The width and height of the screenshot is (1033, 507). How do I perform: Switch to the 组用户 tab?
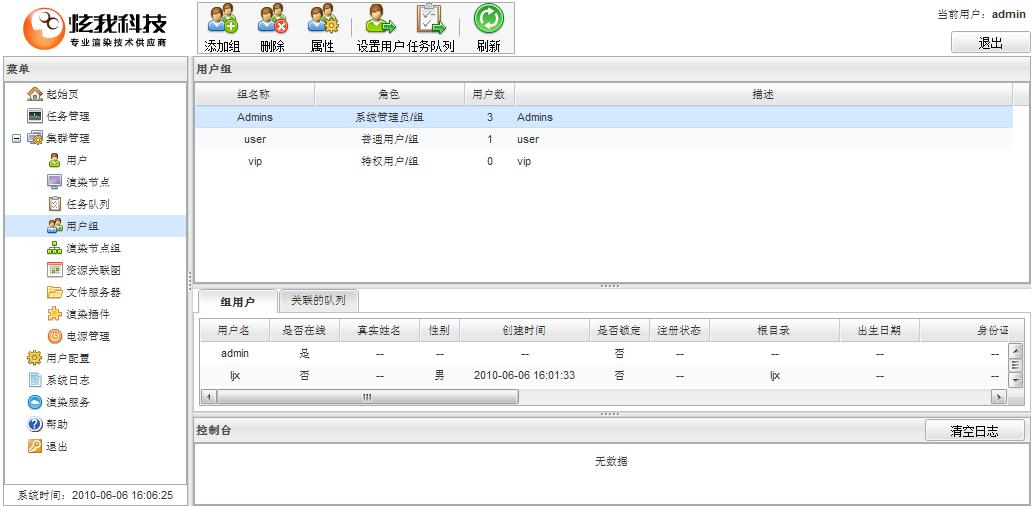pyautogui.click(x=237, y=302)
